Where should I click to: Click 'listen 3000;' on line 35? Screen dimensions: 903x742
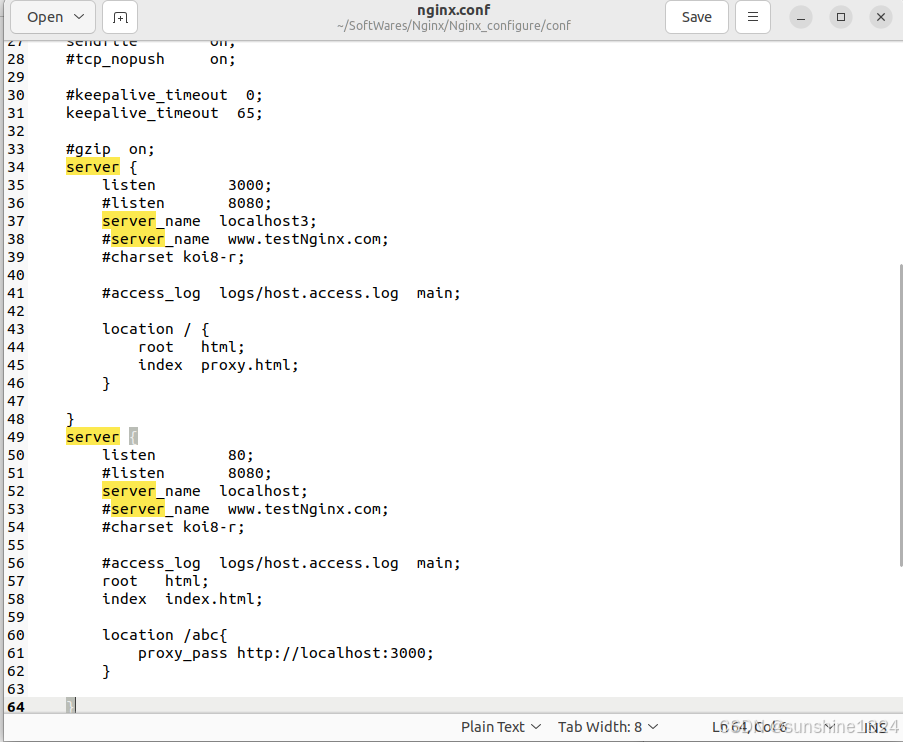tap(187, 185)
